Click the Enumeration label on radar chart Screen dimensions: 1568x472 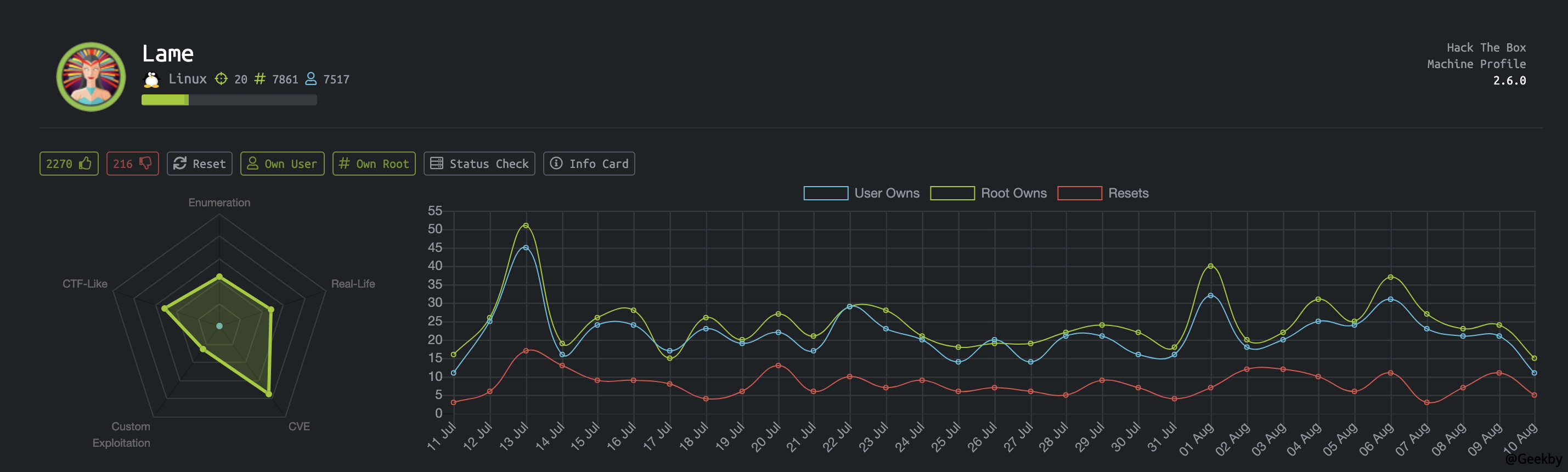pyautogui.click(x=219, y=202)
